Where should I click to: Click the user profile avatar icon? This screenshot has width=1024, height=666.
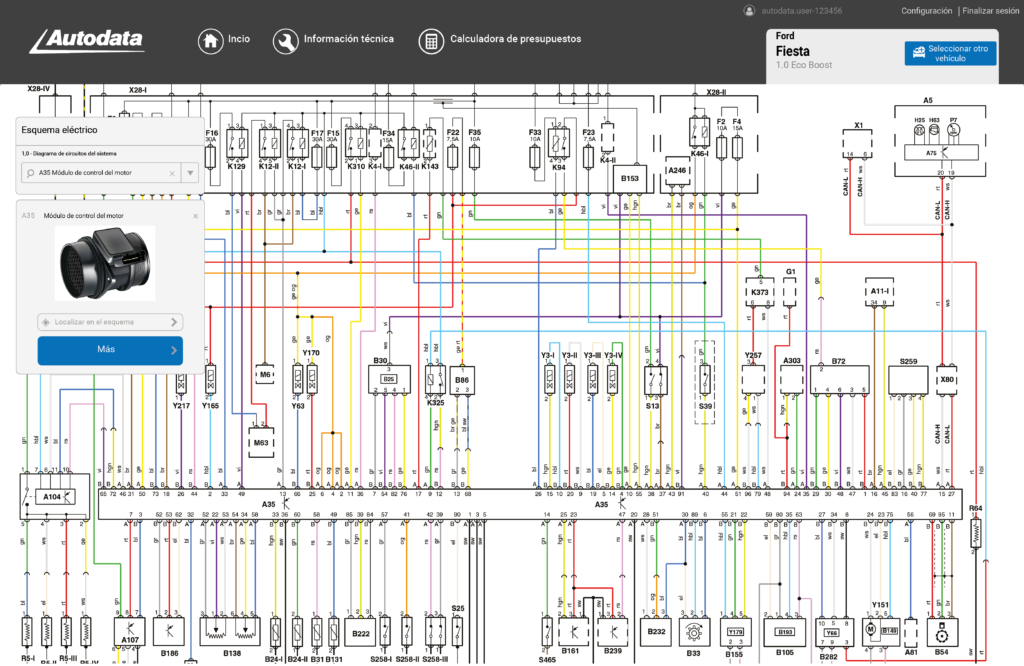click(749, 11)
